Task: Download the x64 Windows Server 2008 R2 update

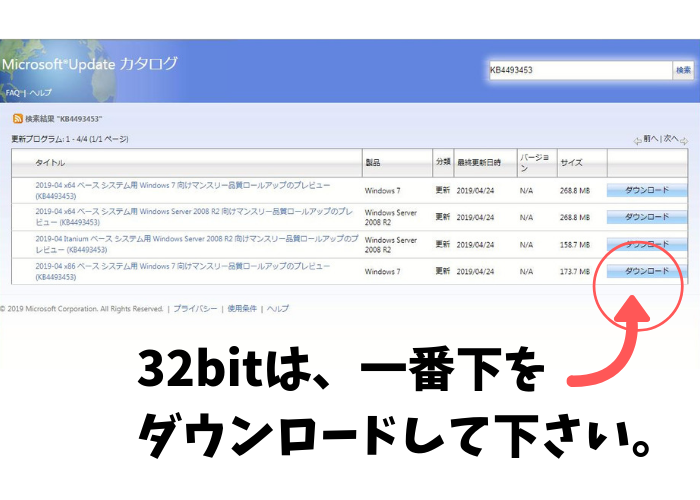Action: pos(646,217)
